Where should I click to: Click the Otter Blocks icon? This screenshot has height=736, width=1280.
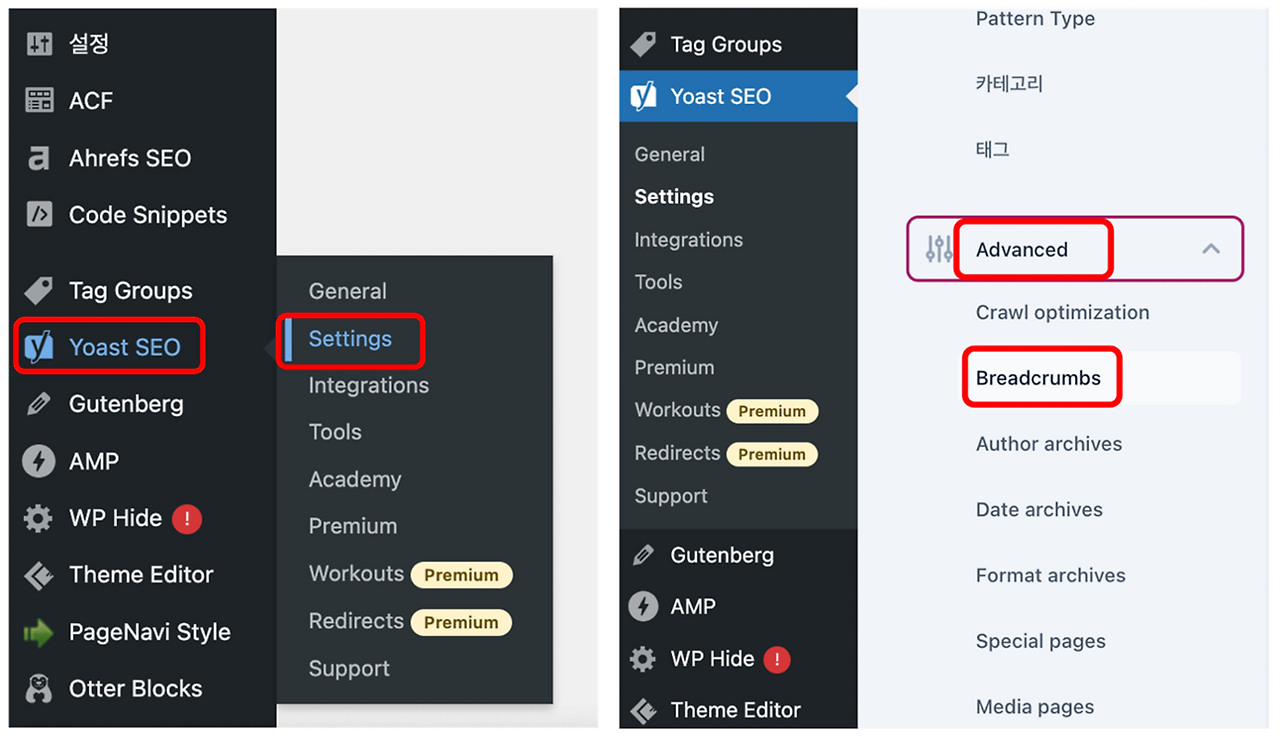[x=39, y=689]
